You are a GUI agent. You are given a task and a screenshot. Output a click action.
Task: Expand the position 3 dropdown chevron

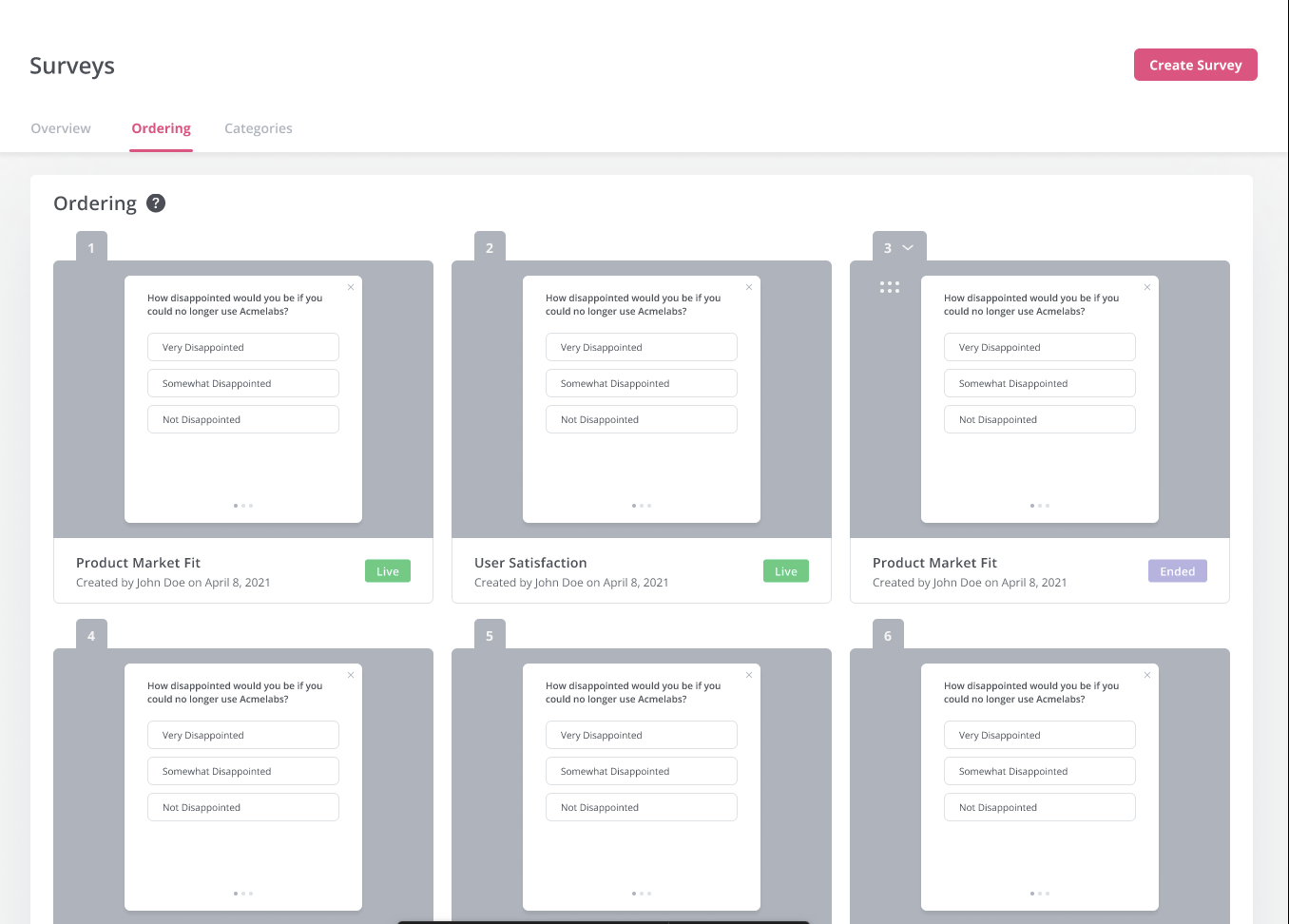908,248
